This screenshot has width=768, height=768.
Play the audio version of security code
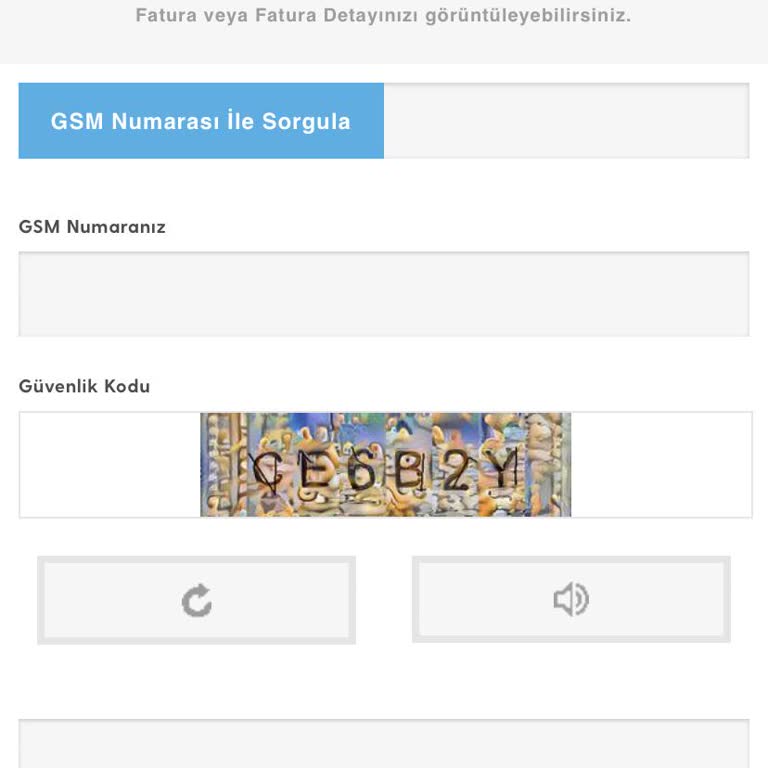pyautogui.click(x=571, y=600)
